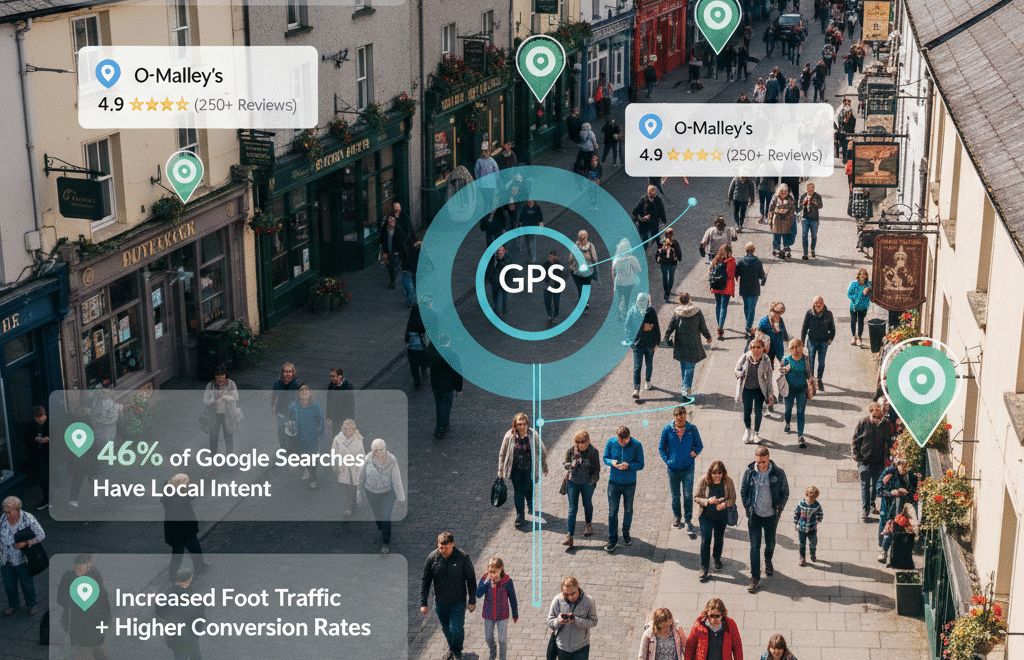Select the blue location icon beside left O-Malley's label
This screenshot has height=660, width=1024.
110,74
